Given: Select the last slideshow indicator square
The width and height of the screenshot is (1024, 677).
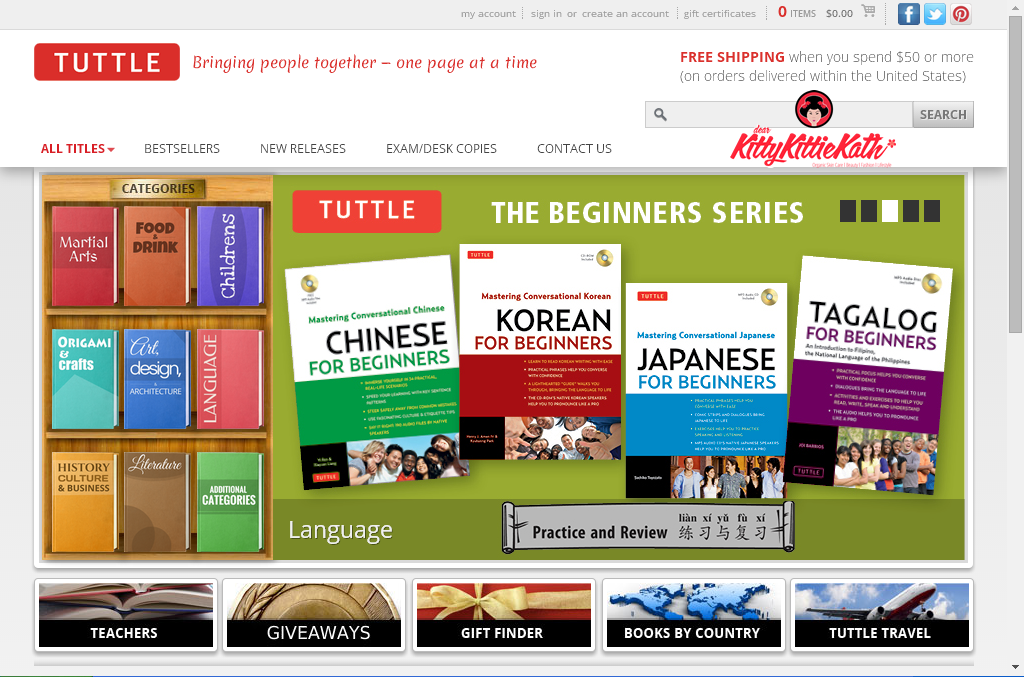Looking at the screenshot, I should (x=932, y=211).
